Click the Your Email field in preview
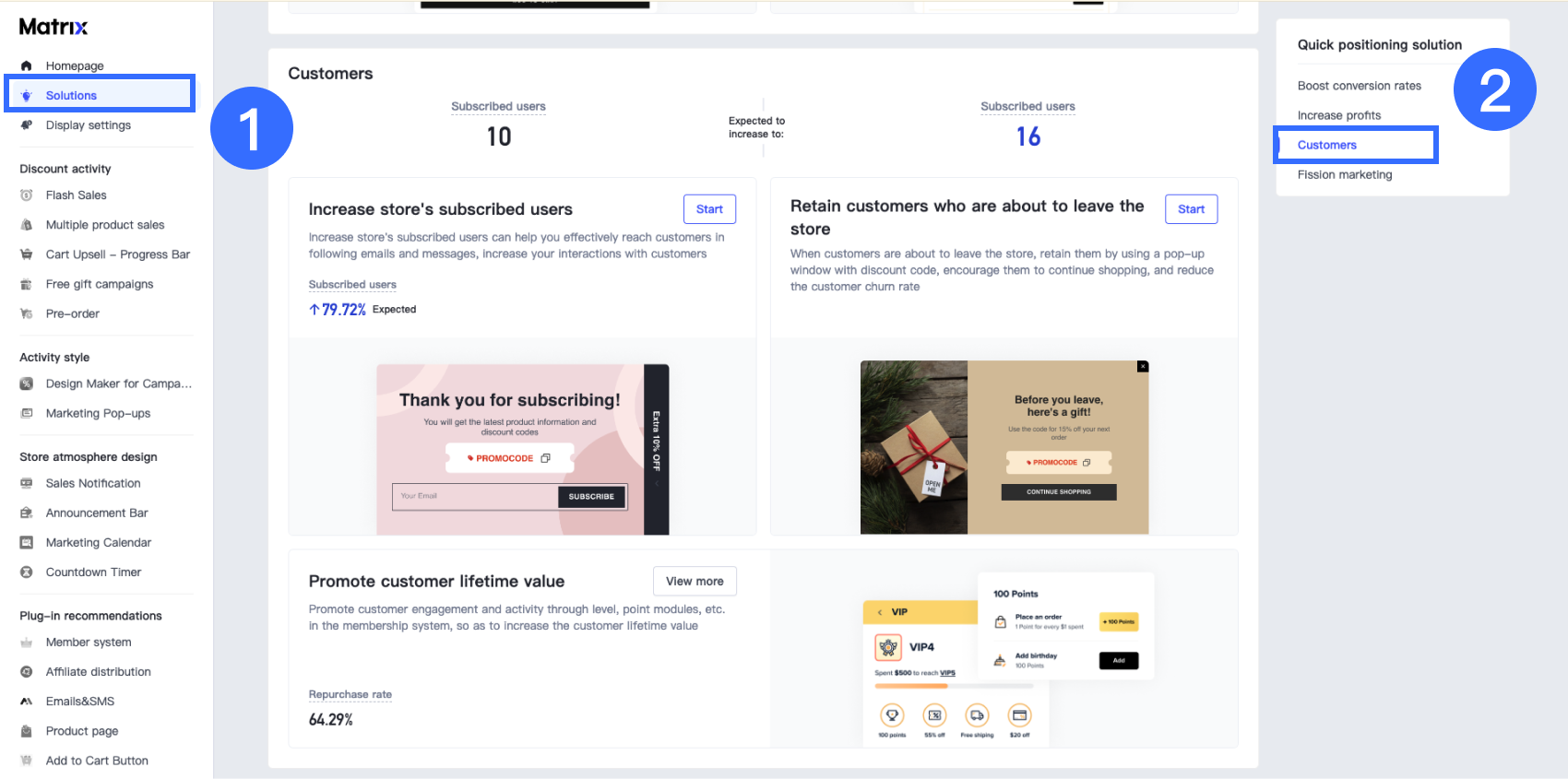The height and width of the screenshot is (779, 1568). point(475,496)
